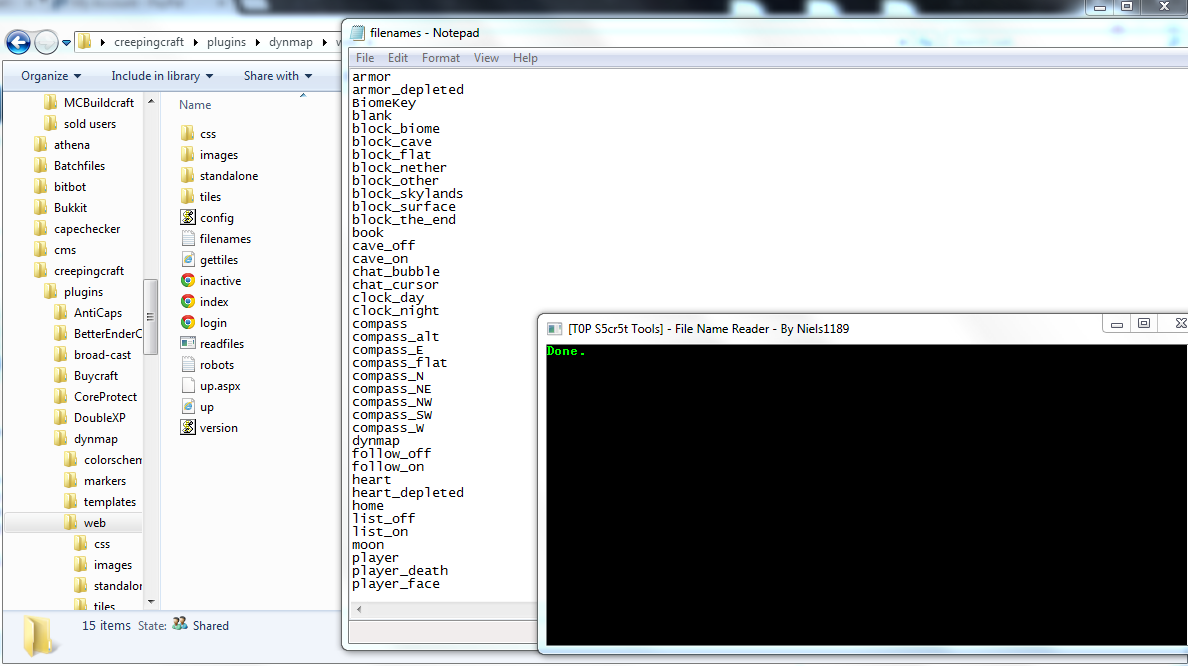Open the css folder in file list
Screen dimensions: 1188x666
point(199,133)
